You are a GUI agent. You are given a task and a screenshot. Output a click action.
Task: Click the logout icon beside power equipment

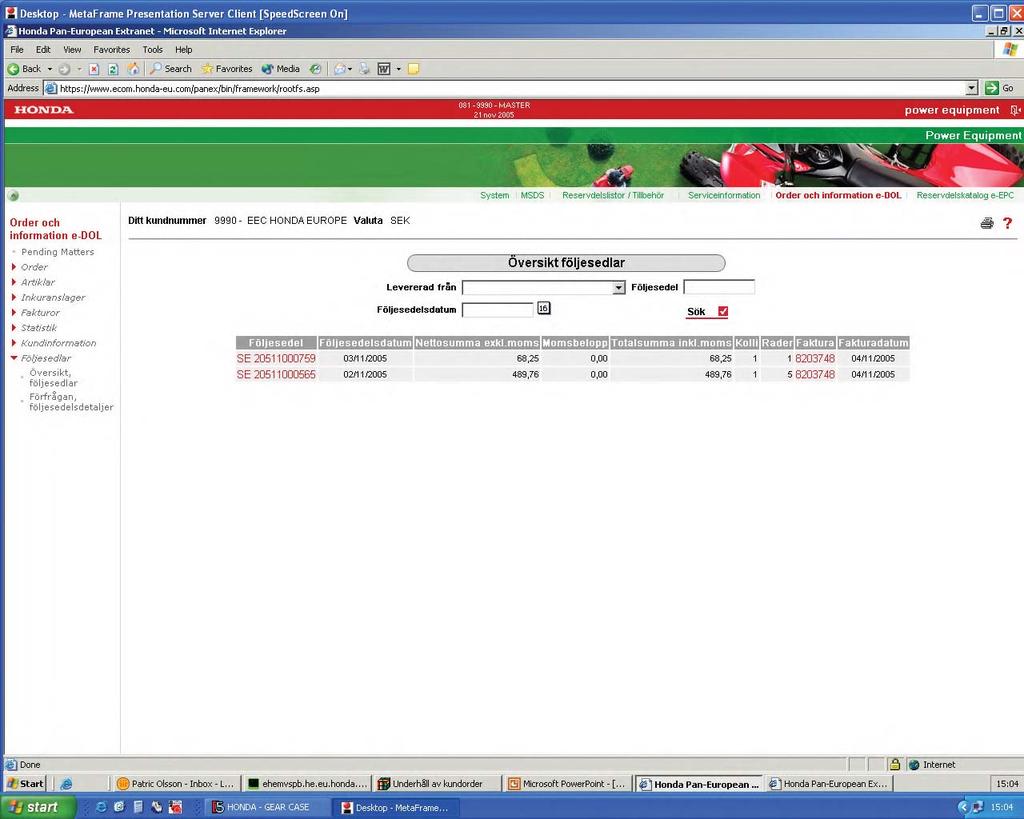point(1014,110)
